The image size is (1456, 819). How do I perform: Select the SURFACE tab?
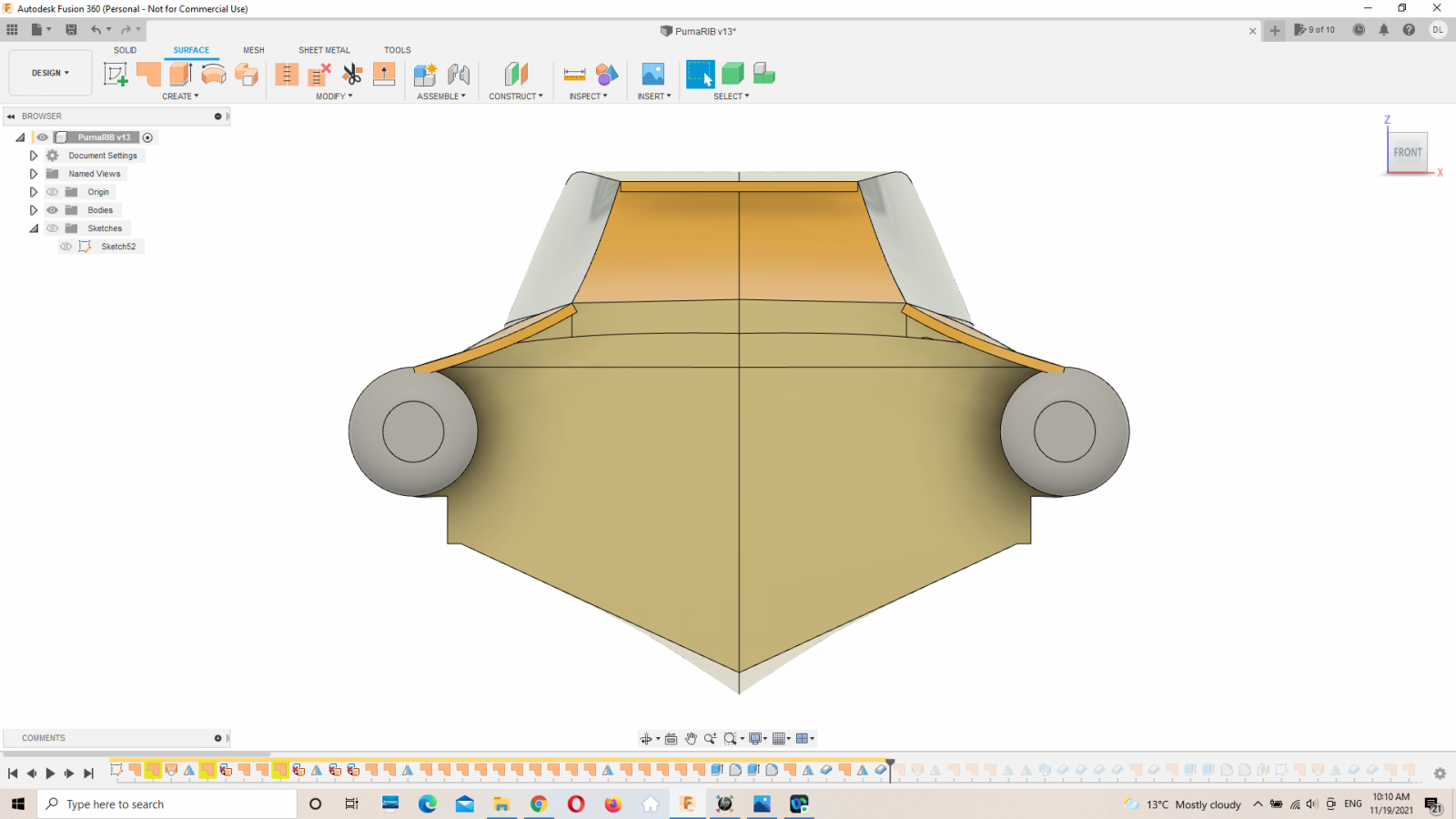click(x=191, y=50)
